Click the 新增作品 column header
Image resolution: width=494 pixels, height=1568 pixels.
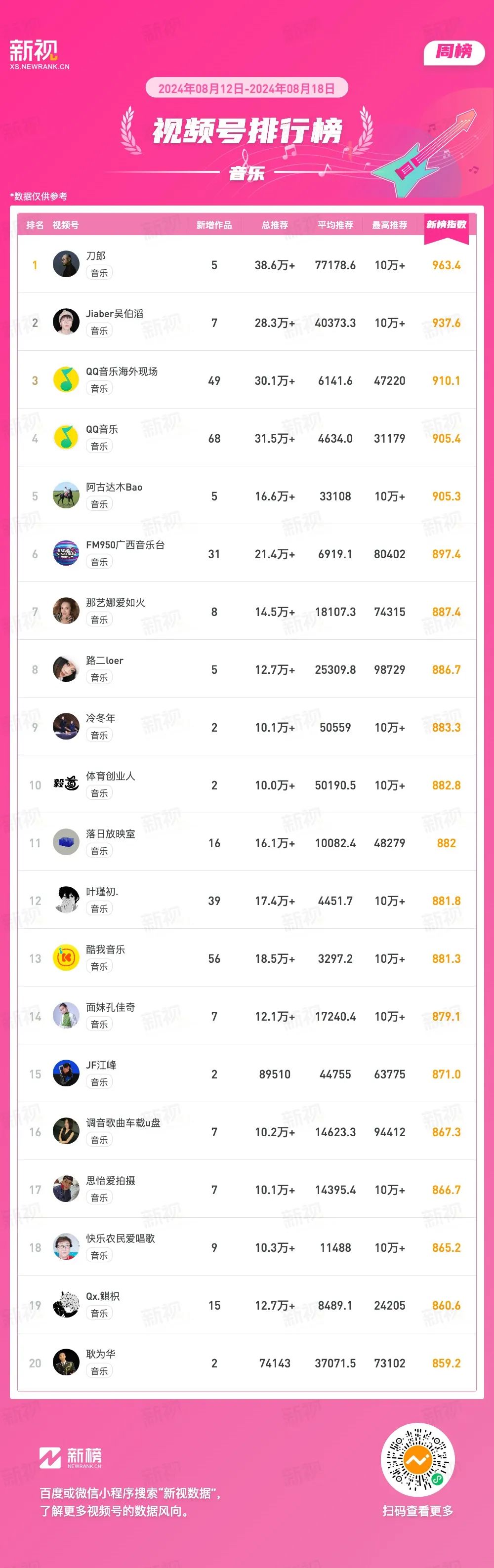coord(213,225)
